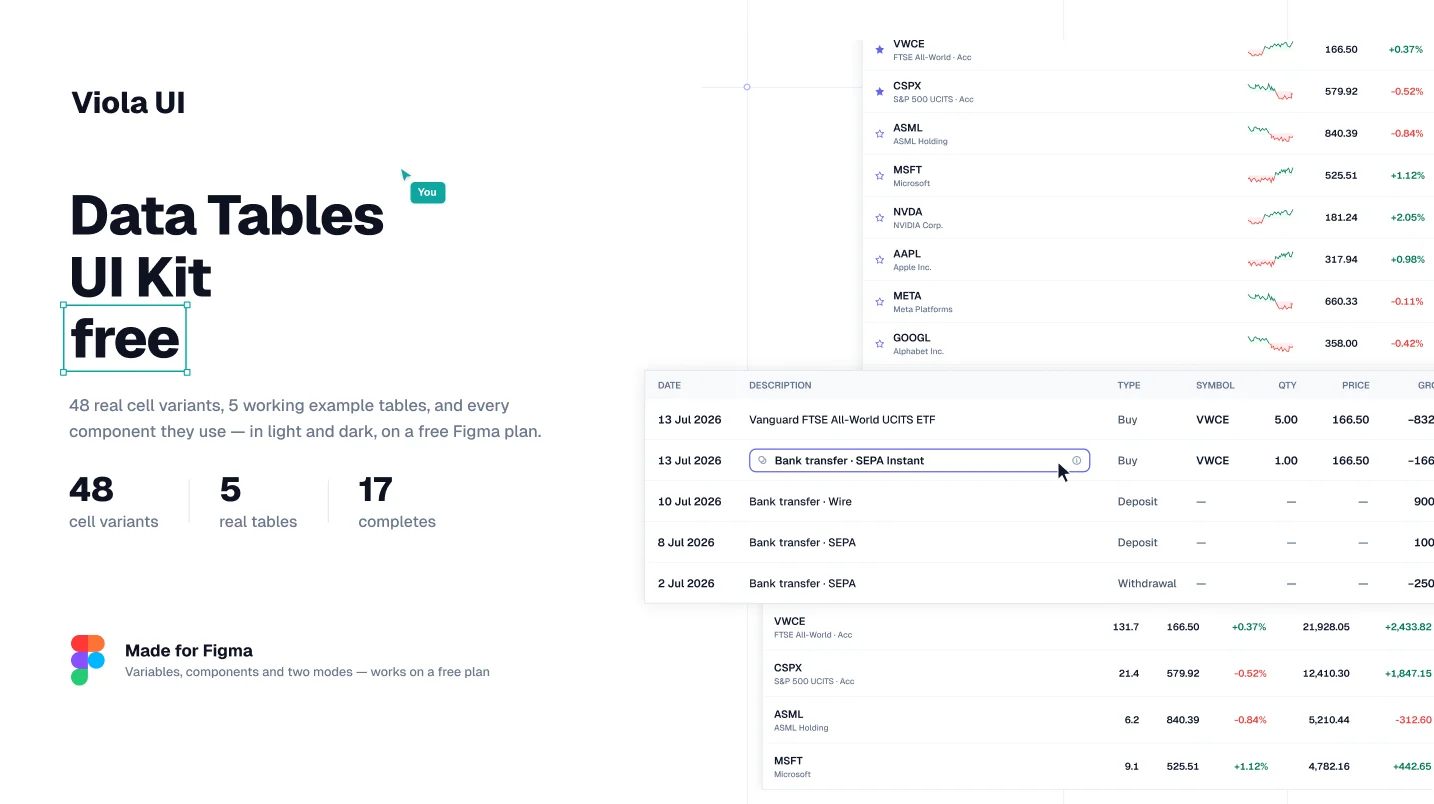Star the ASML watchlist row
Viewport: 1434px width, 804px height.
(x=880, y=133)
